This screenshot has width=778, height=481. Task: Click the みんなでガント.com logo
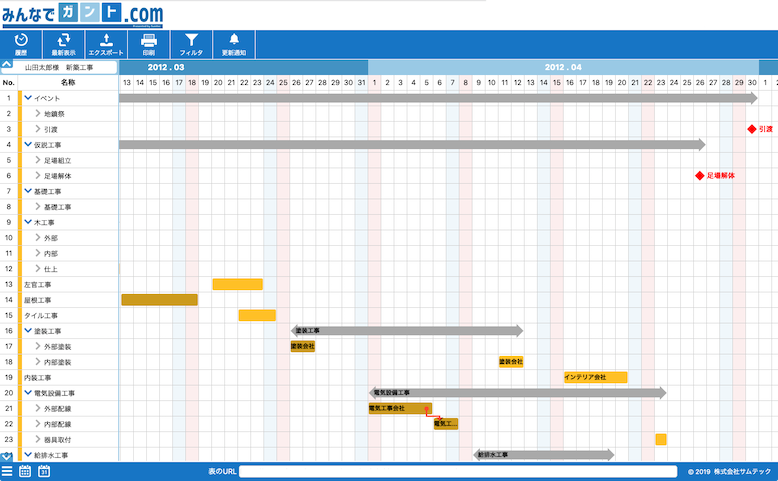click(x=82, y=15)
